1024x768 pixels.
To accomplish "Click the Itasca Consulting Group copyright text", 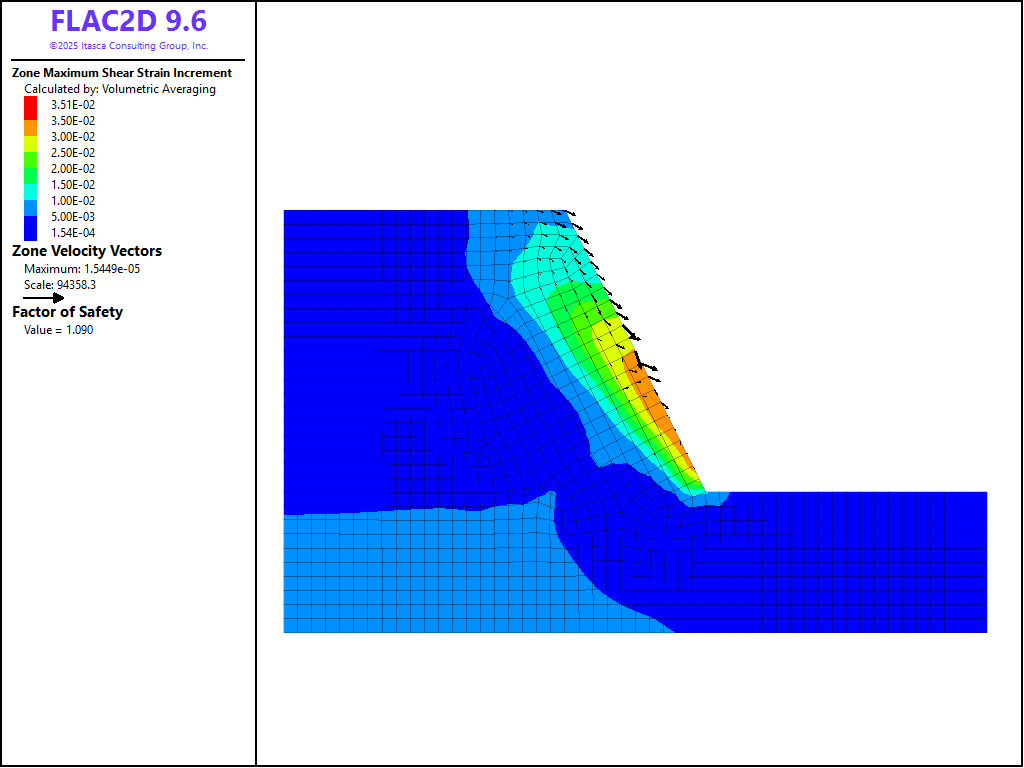I will tap(129, 46).
